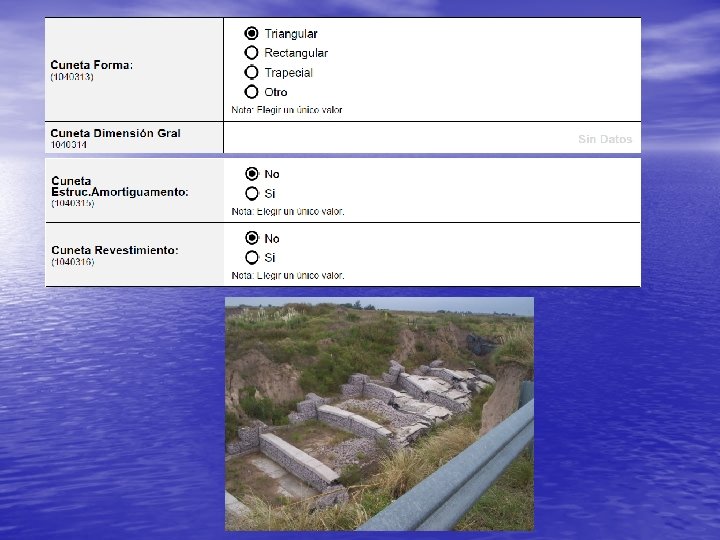Viewport: 720px width, 540px height.
Task: Choose Si for Cuneta Revestimiento
Action: [x=252, y=258]
